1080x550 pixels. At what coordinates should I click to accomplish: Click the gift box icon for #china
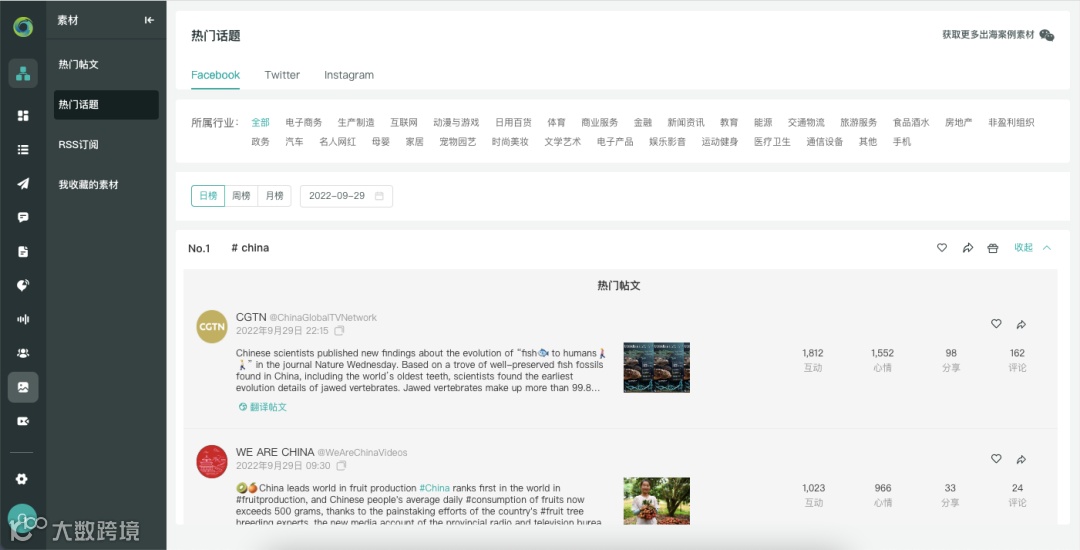[993, 248]
